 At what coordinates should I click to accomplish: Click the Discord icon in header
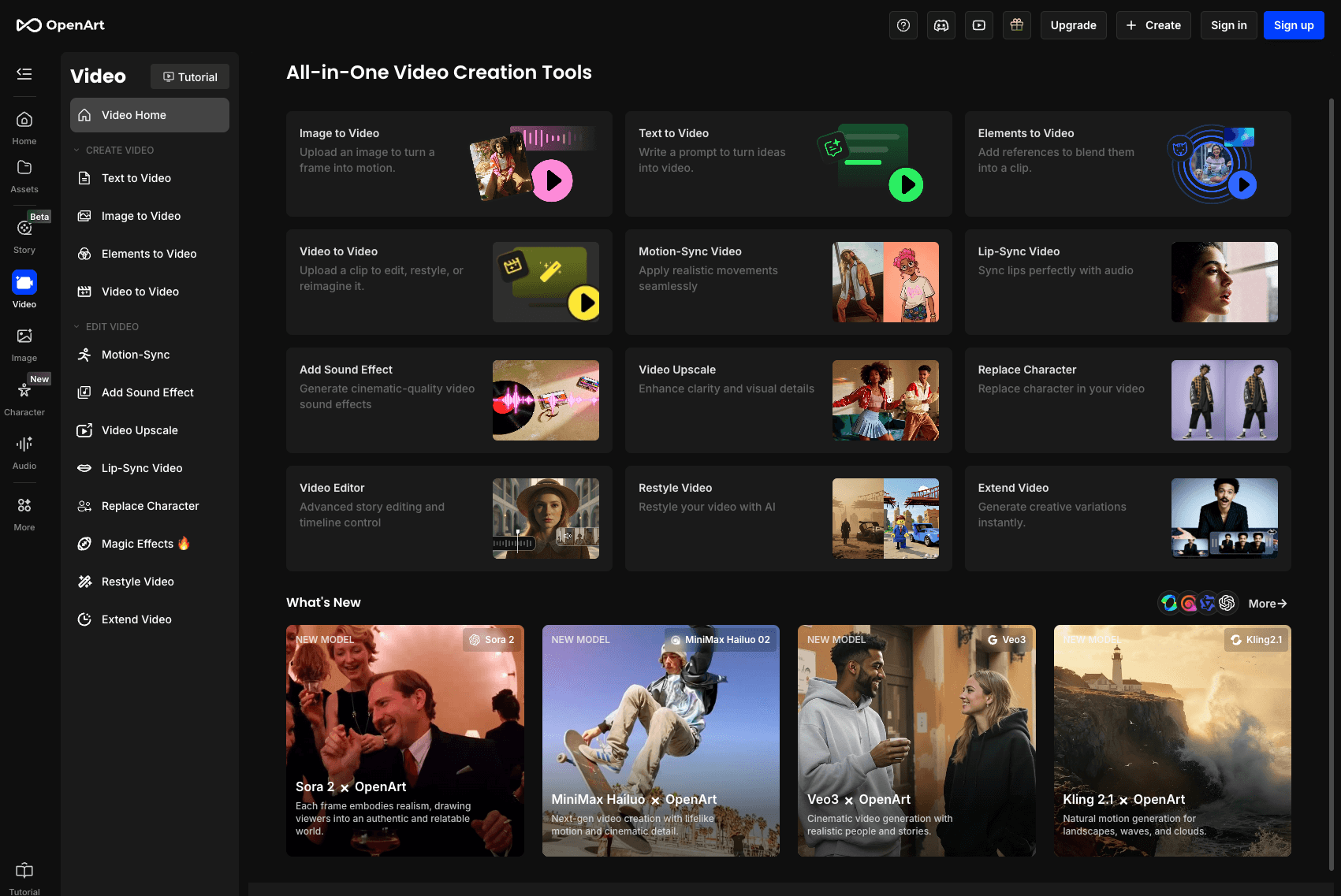point(941,25)
